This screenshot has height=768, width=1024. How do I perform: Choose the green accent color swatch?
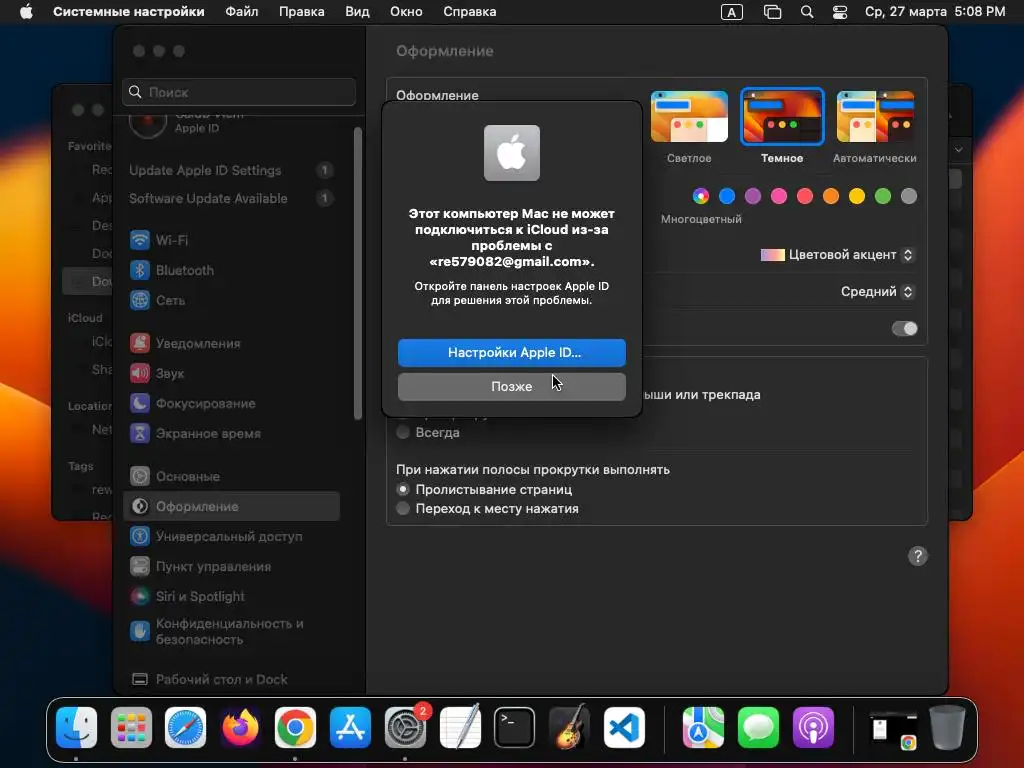[883, 196]
